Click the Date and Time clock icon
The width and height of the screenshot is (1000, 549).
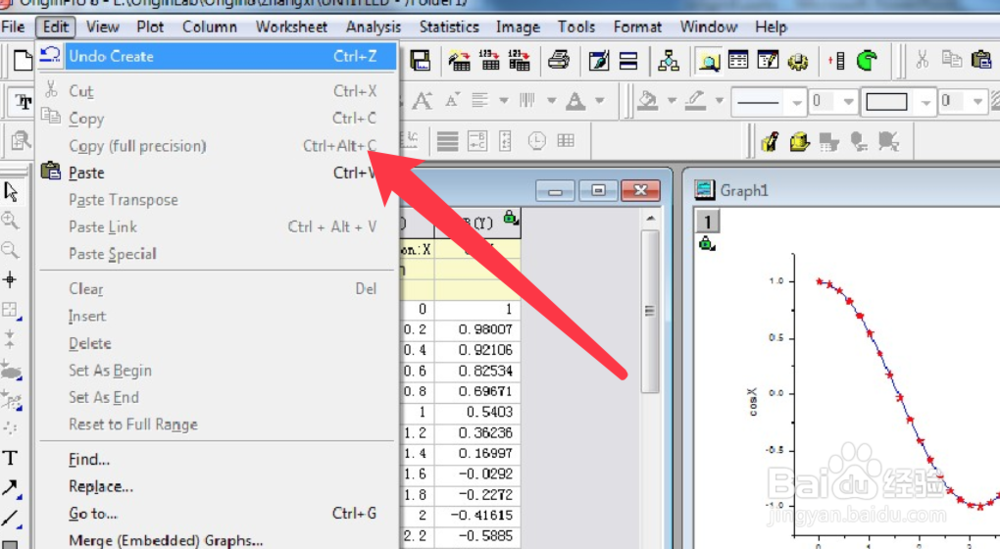tap(536, 141)
